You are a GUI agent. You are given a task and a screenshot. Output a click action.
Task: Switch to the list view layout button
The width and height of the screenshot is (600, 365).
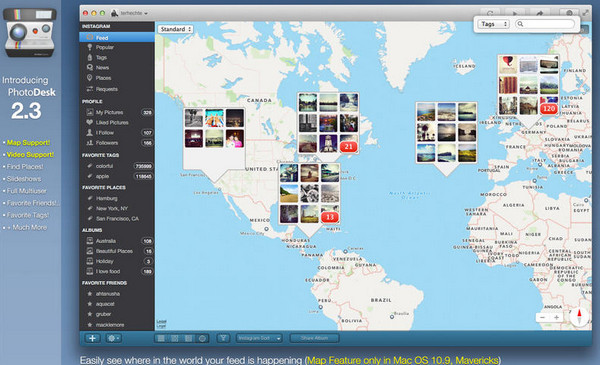[161, 338]
